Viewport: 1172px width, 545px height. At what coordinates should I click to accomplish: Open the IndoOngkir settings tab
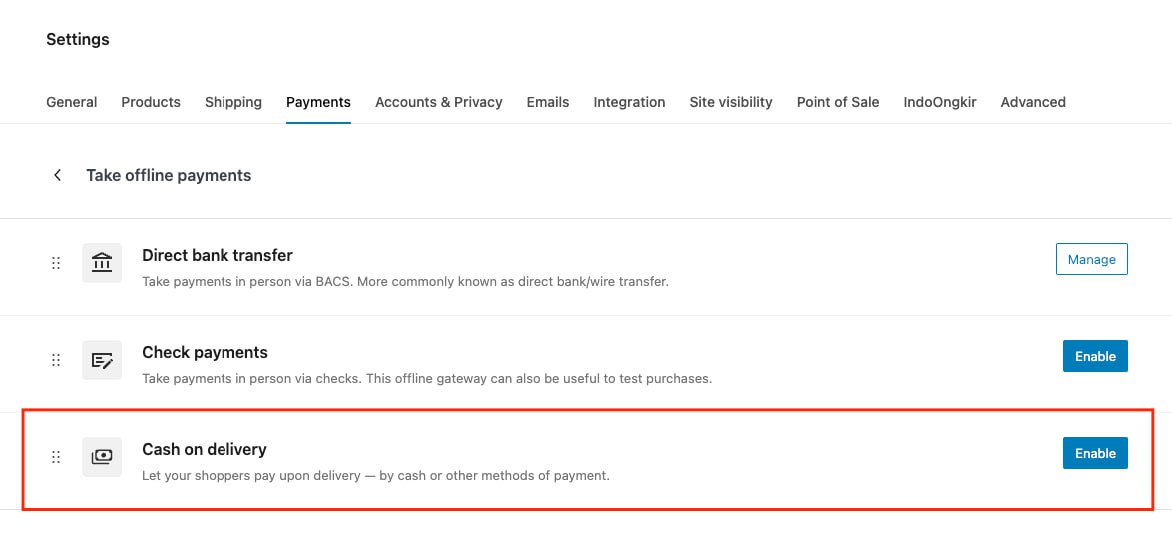click(x=939, y=102)
